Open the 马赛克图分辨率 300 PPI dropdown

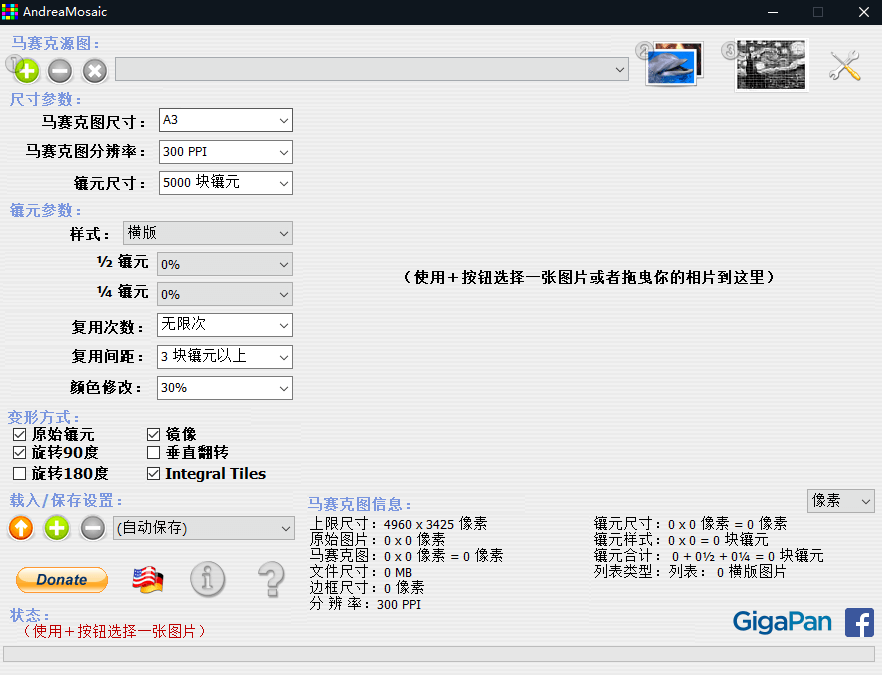[226, 152]
